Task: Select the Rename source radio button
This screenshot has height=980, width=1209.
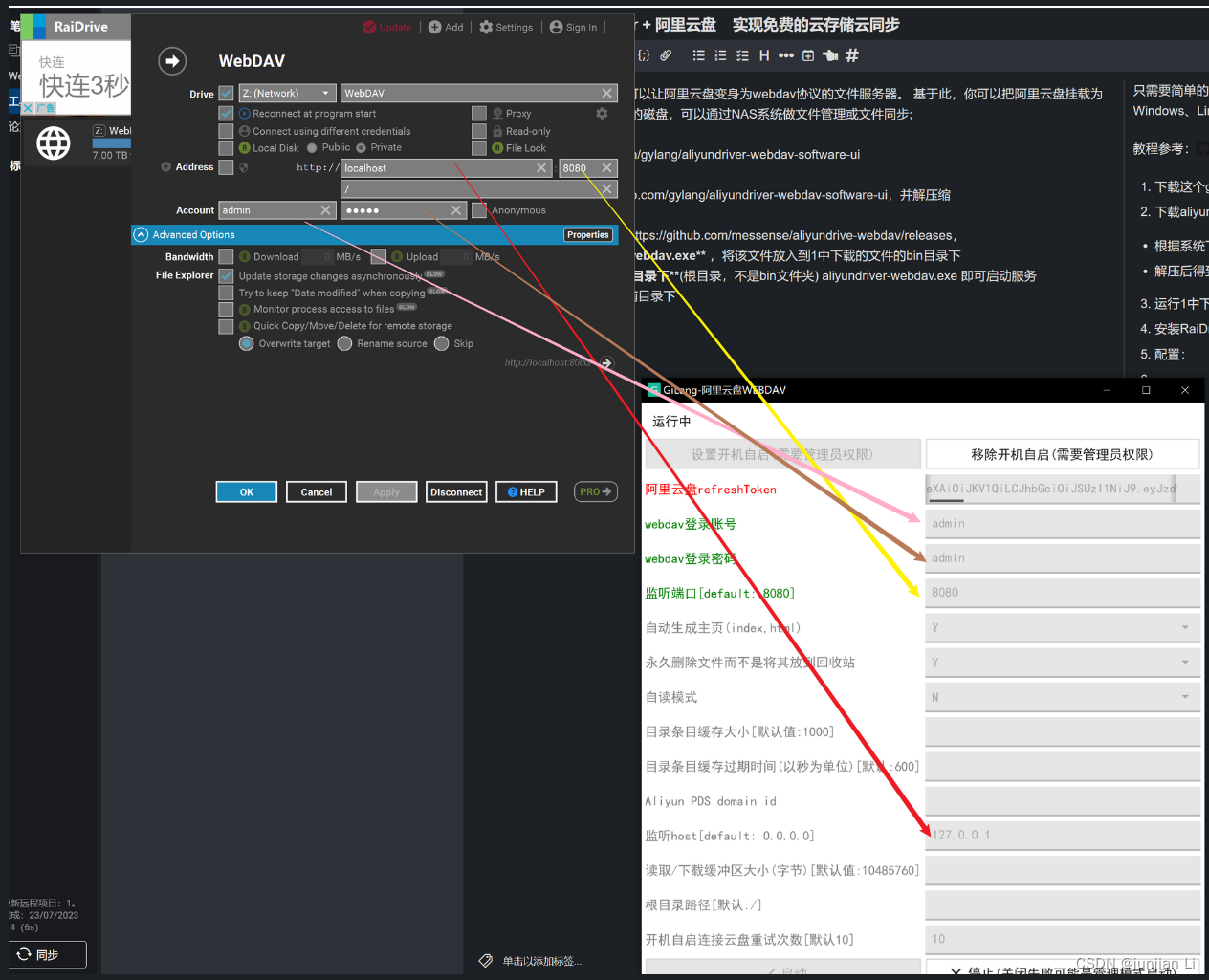Action: (x=345, y=343)
